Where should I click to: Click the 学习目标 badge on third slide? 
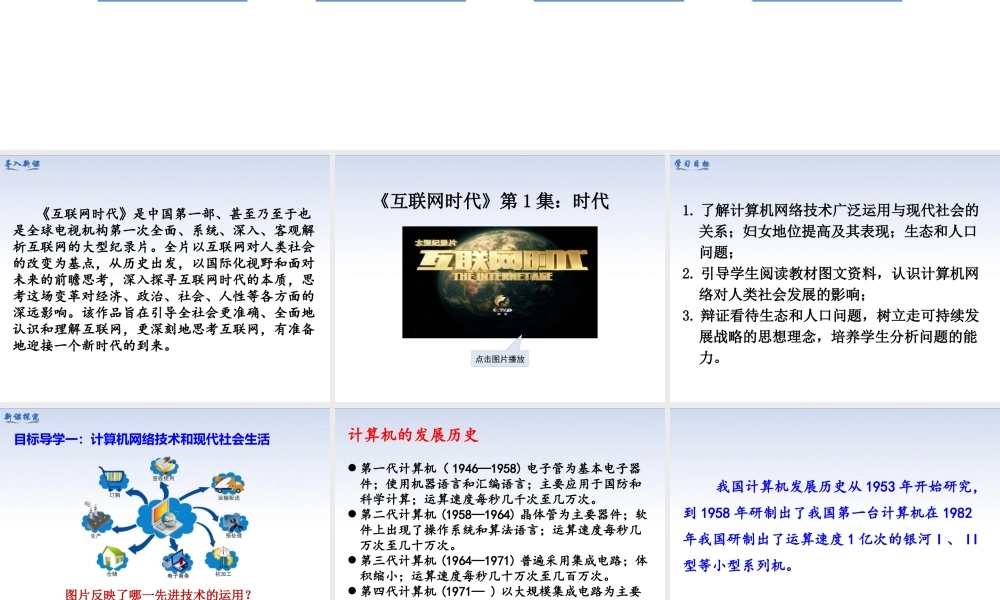coord(691,165)
